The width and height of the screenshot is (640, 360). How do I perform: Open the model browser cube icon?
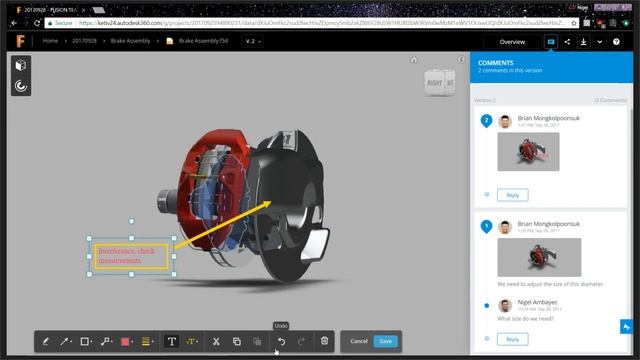coord(21,65)
